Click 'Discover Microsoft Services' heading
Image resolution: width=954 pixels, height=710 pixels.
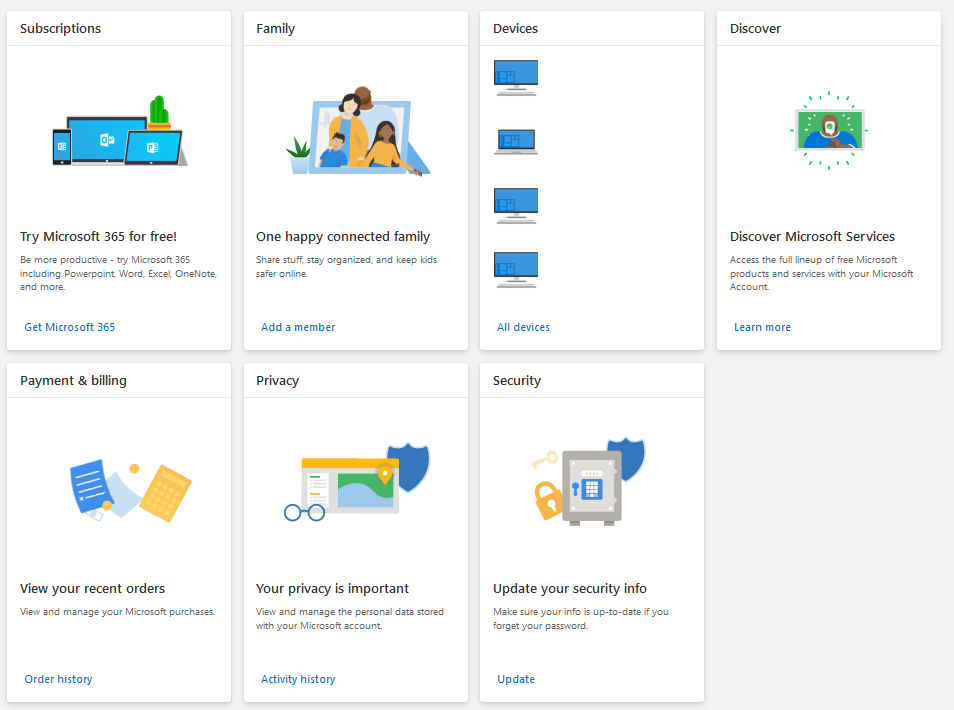click(x=812, y=237)
